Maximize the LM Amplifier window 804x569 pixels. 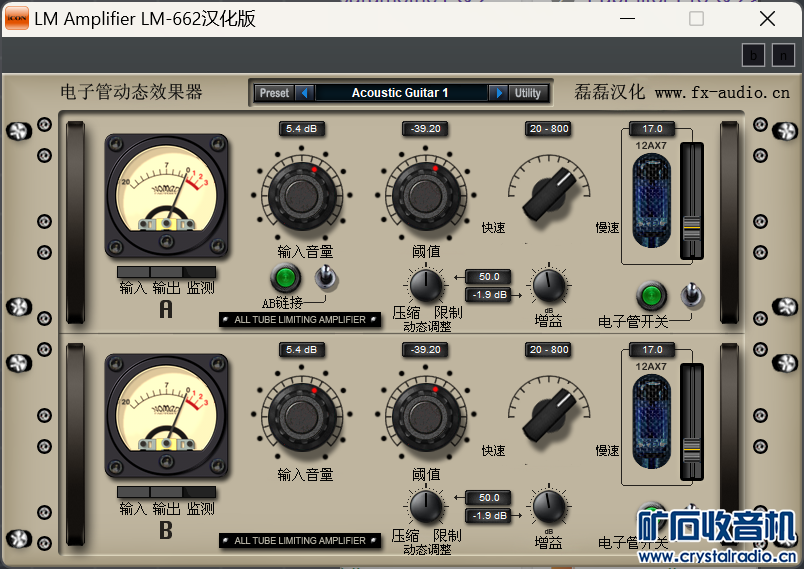[x=696, y=18]
